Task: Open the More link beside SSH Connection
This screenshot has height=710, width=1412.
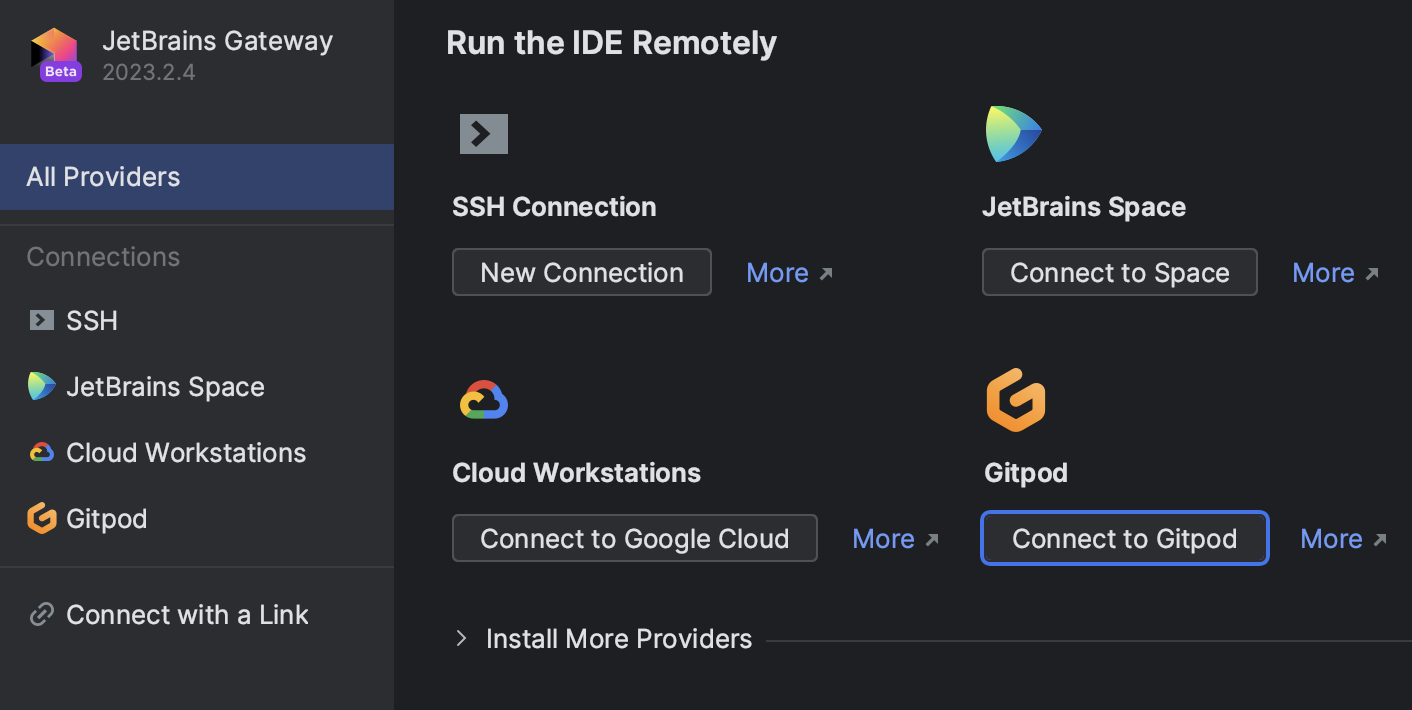Action: pyautogui.click(x=778, y=272)
